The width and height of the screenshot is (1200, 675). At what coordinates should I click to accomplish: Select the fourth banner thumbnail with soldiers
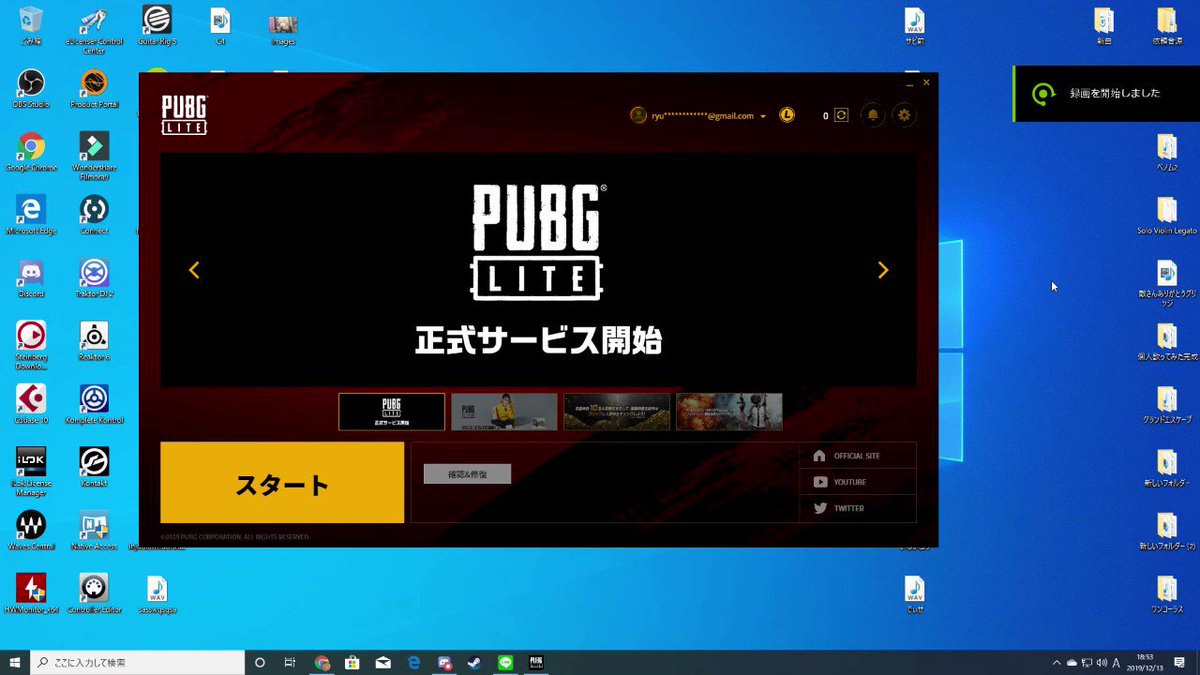pos(729,412)
